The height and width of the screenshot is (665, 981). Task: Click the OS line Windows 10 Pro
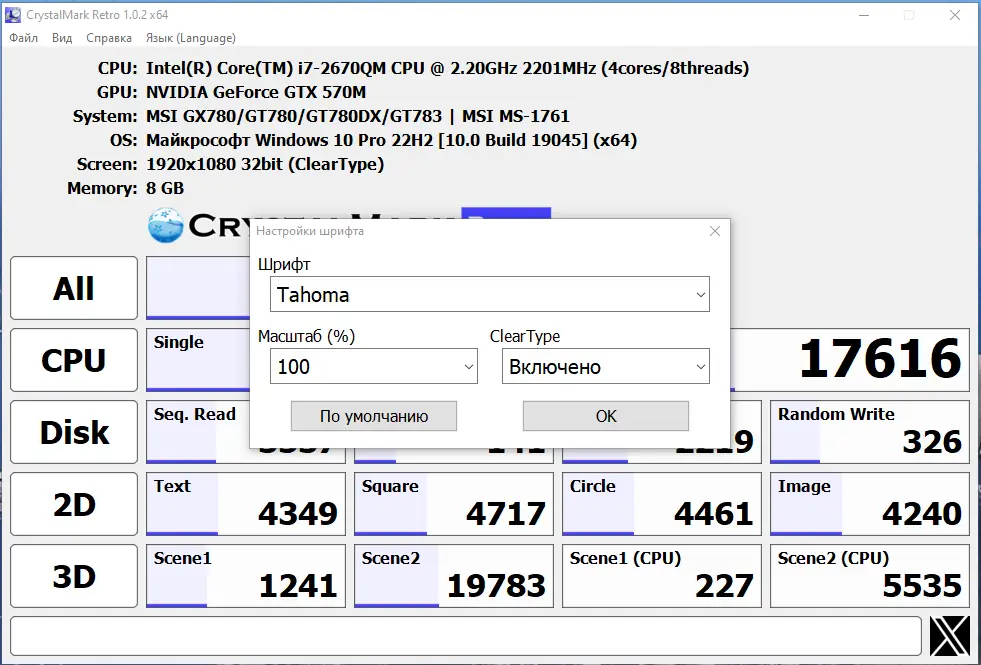(x=392, y=140)
